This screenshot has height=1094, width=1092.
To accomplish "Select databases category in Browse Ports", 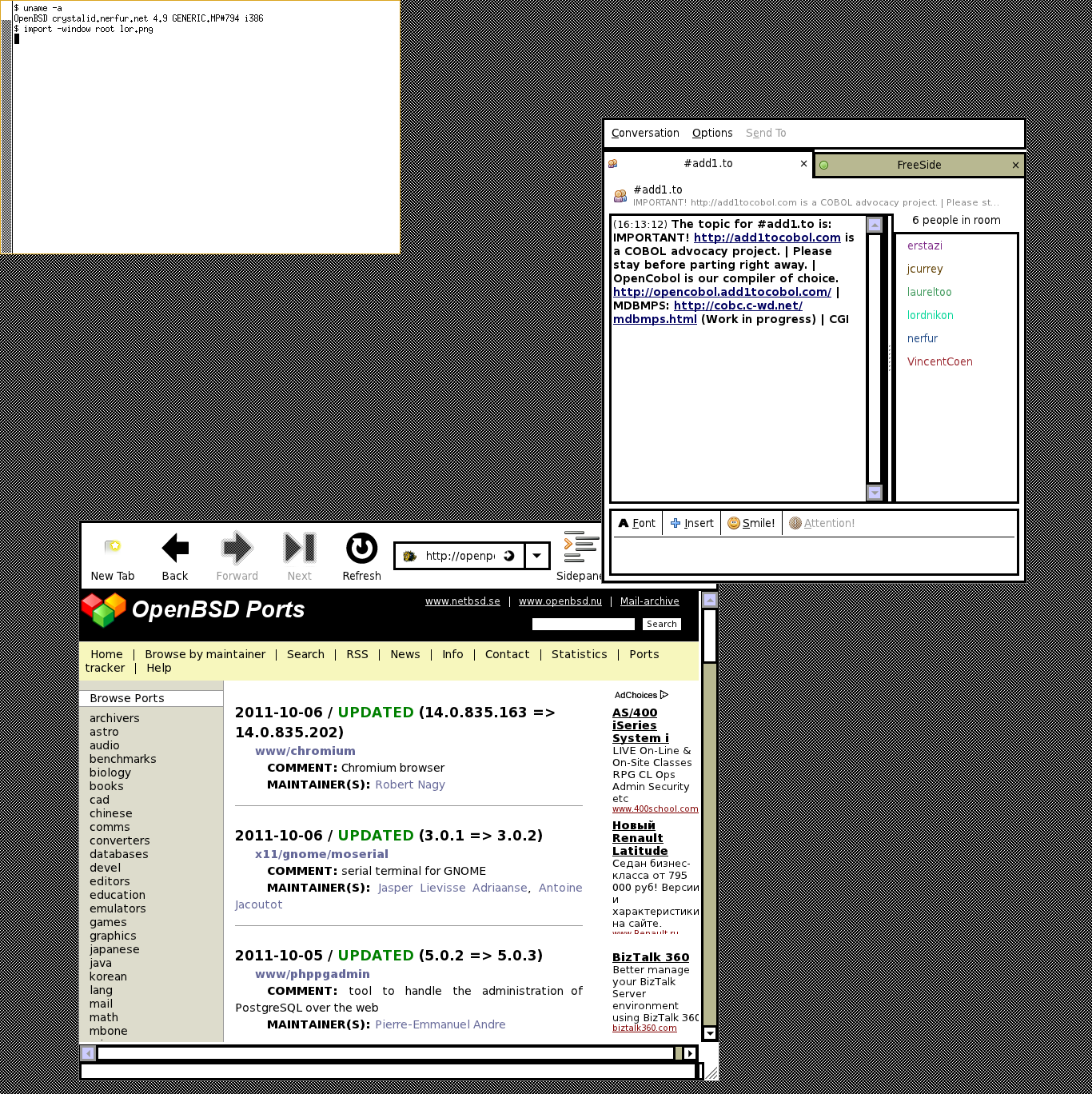I will coord(118,854).
